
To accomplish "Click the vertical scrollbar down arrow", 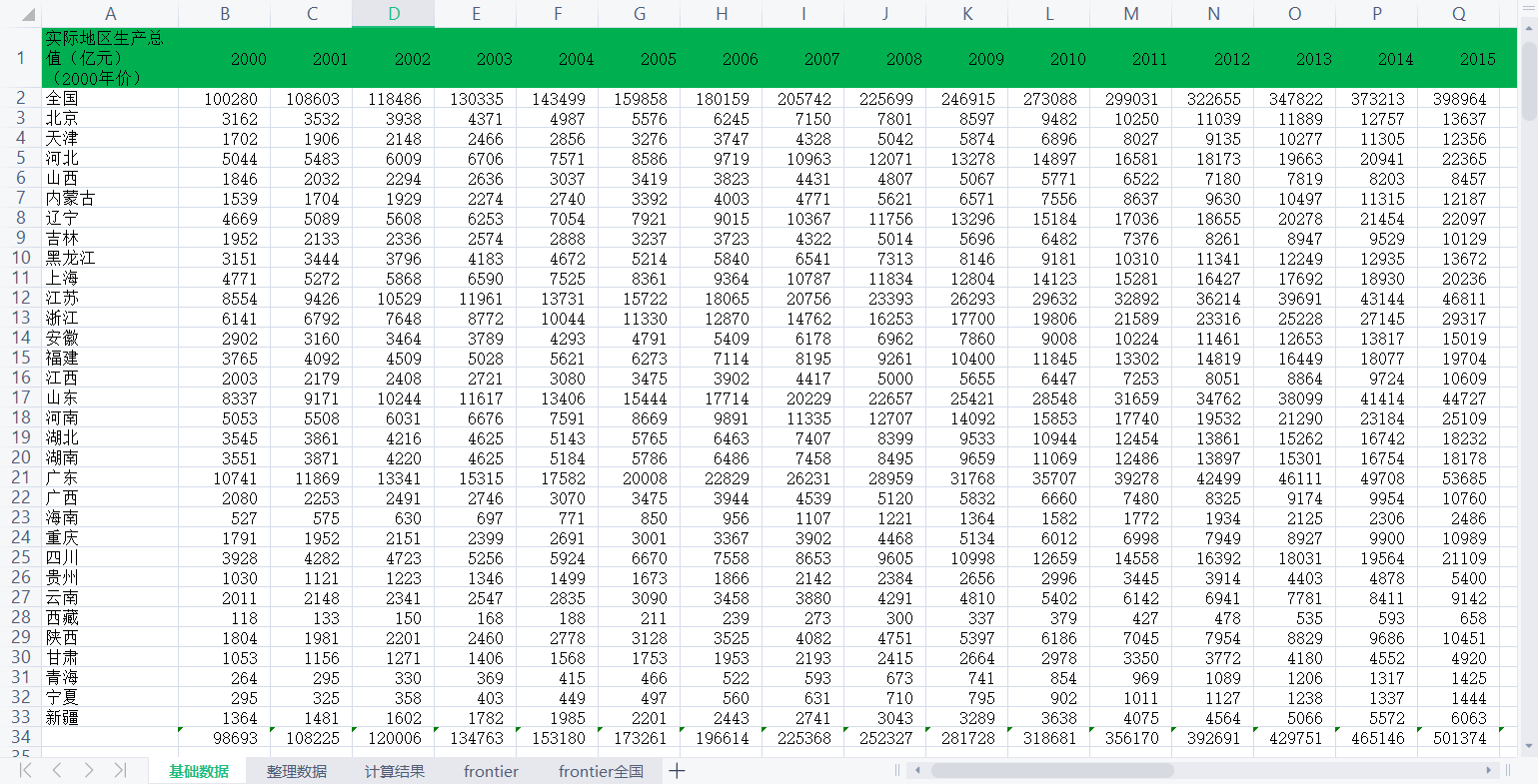I will click(x=1528, y=745).
